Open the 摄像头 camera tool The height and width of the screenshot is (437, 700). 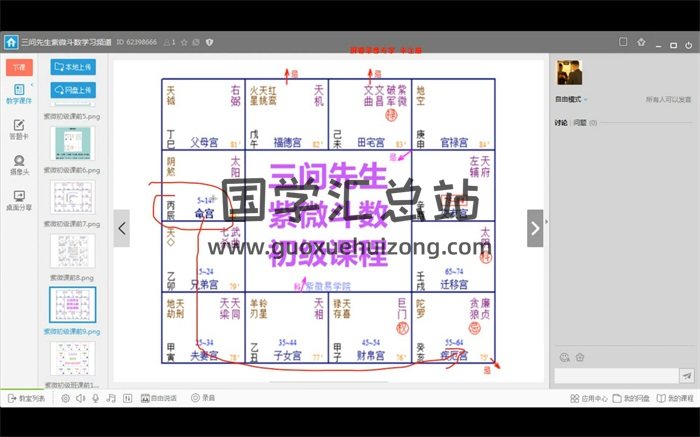pyautogui.click(x=19, y=165)
